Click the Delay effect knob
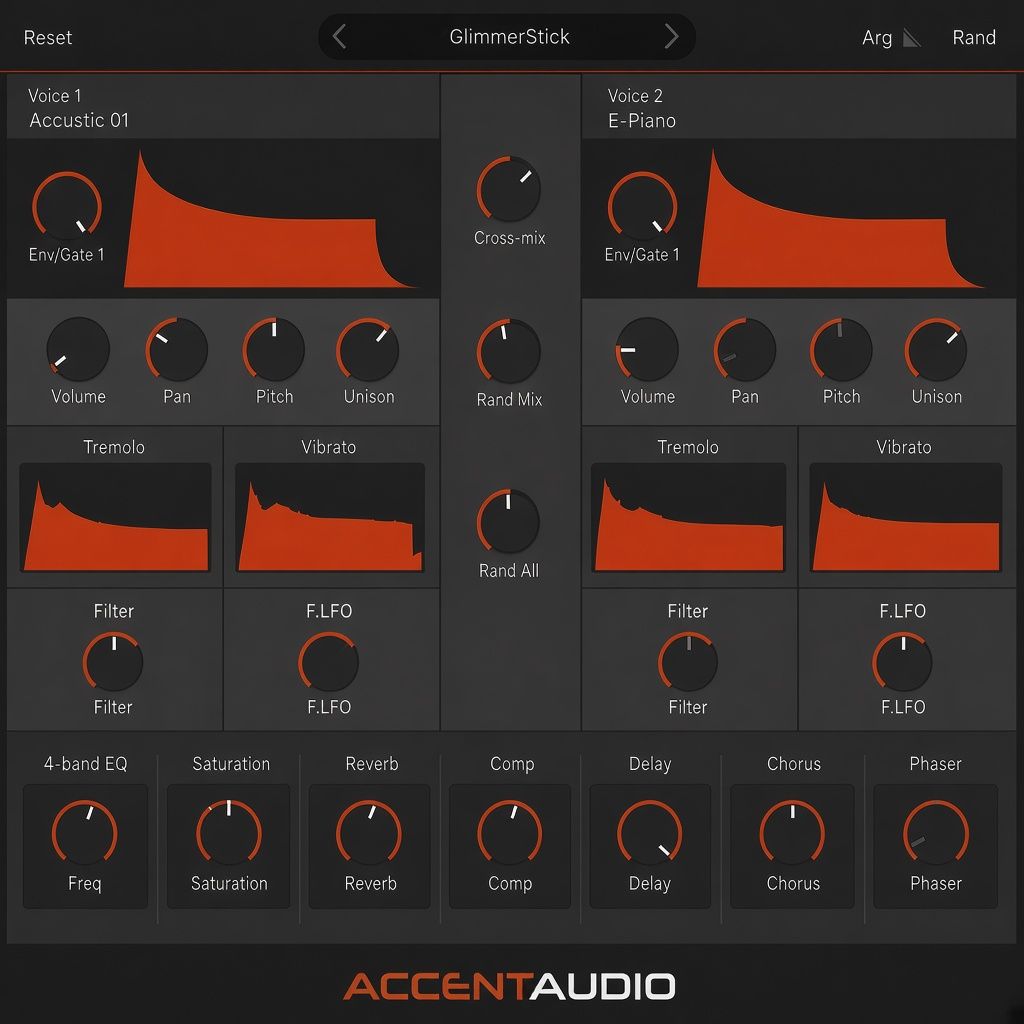 650,833
